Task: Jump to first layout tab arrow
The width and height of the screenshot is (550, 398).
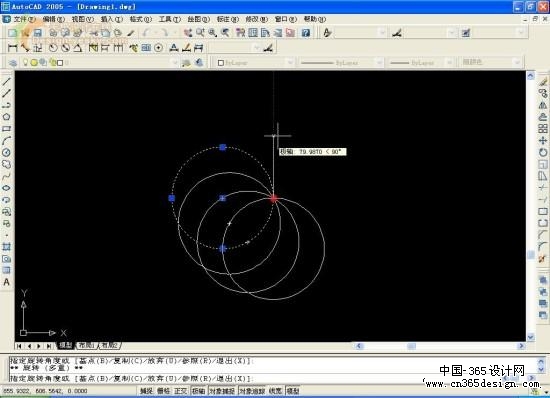Action: pos(19,346)
